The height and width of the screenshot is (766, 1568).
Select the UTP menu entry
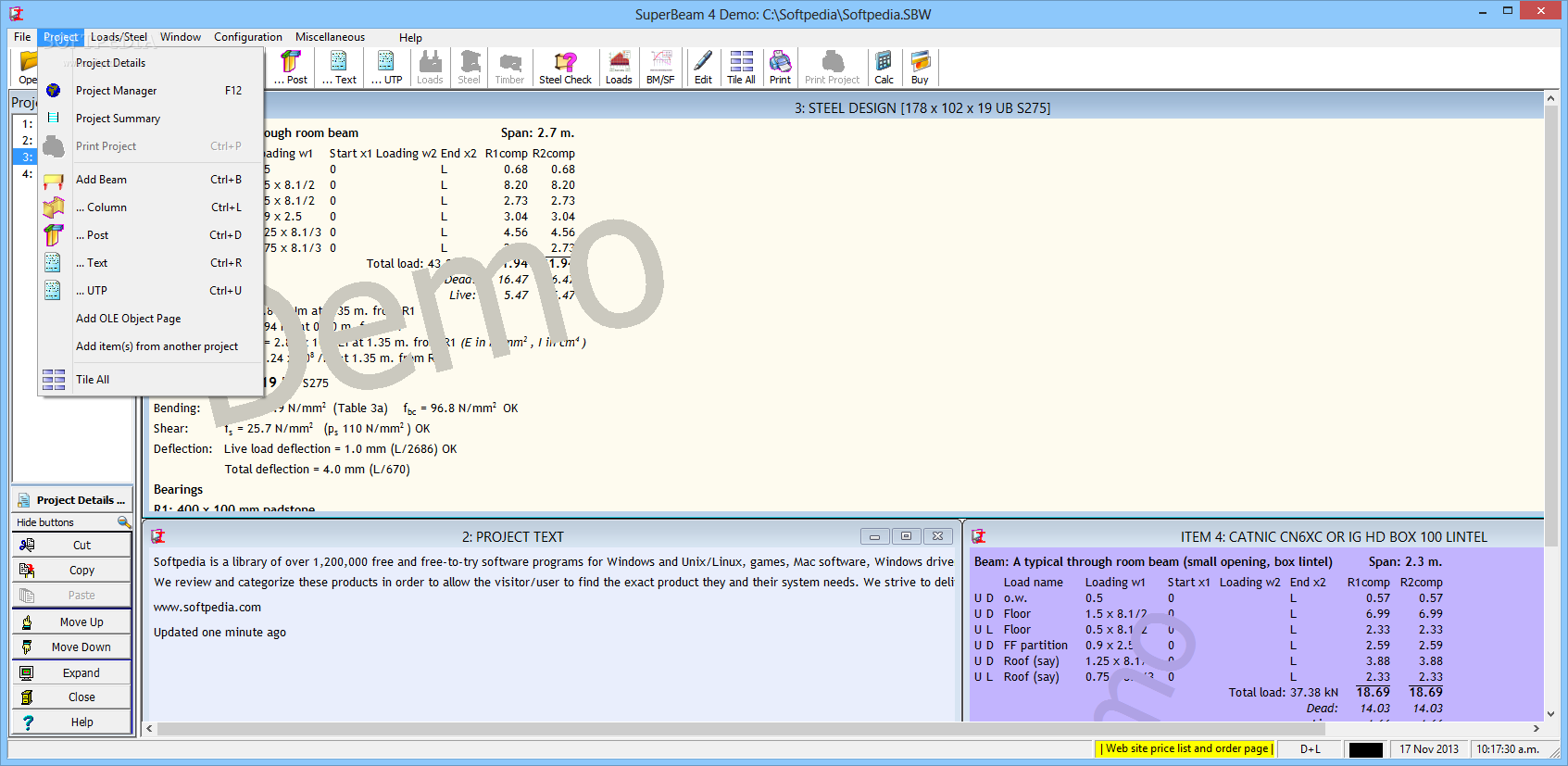(x=151, y=291)
